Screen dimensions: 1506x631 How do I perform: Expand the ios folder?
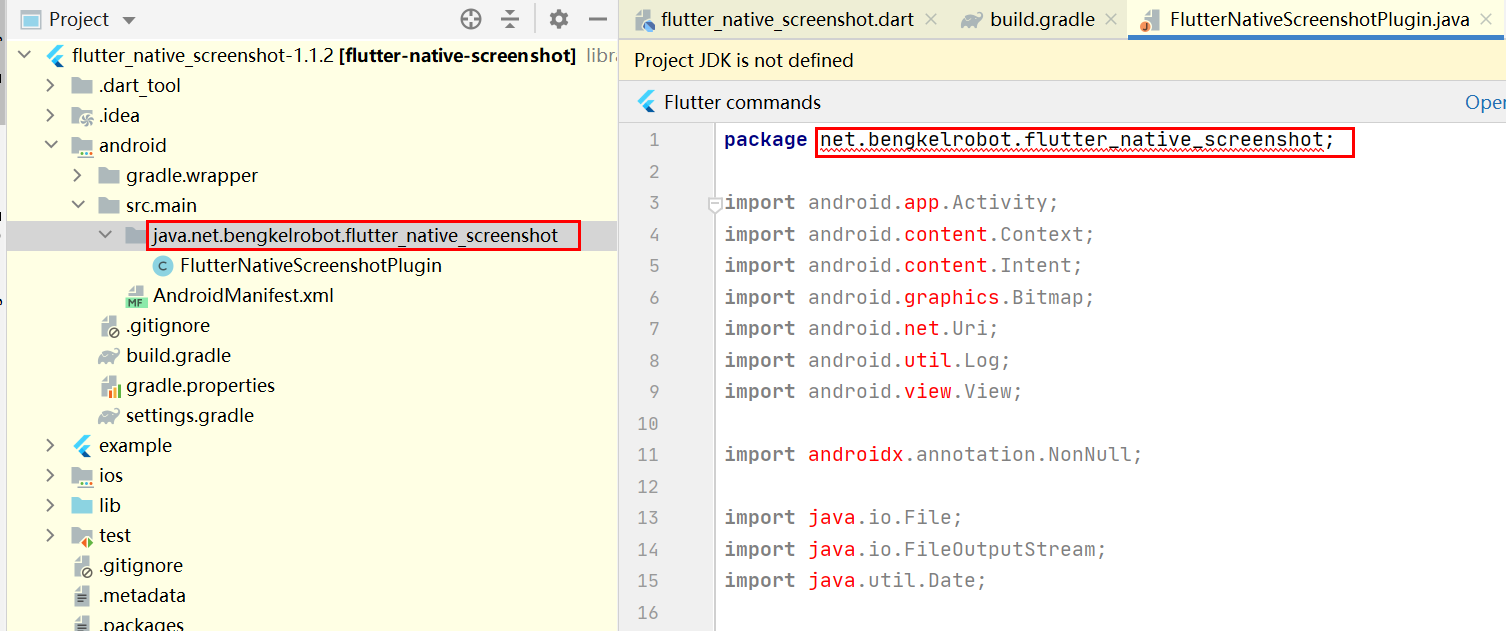coord(50,475)
